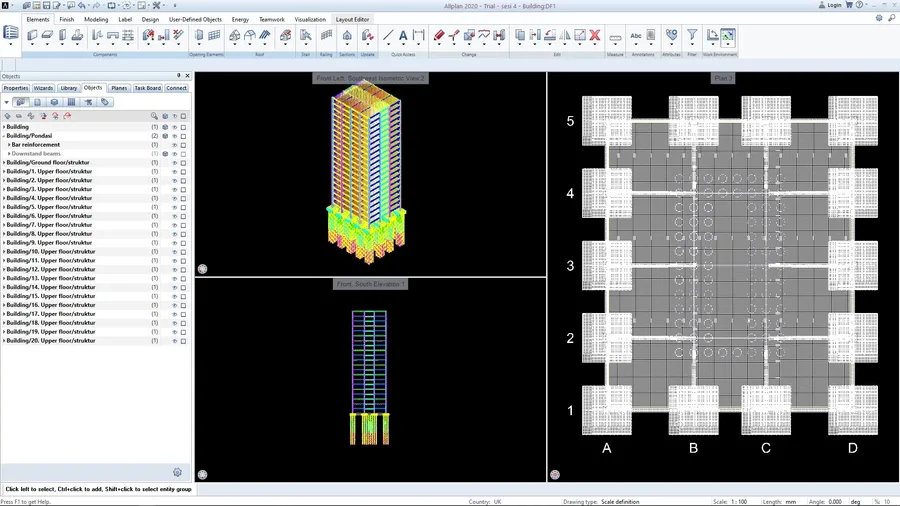The width and height of the screenshot is (900, 506).
Task: Open the dropdown arrow under Wall tool
Action: 32,45
